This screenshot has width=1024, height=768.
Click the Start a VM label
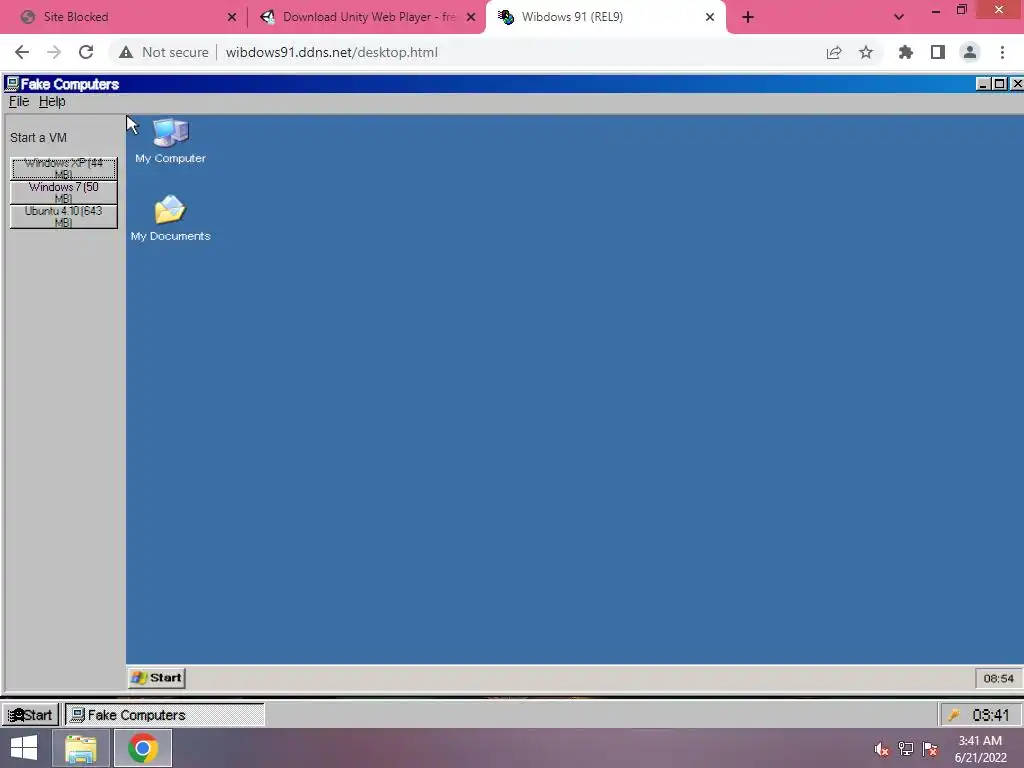tap(39, 138)
